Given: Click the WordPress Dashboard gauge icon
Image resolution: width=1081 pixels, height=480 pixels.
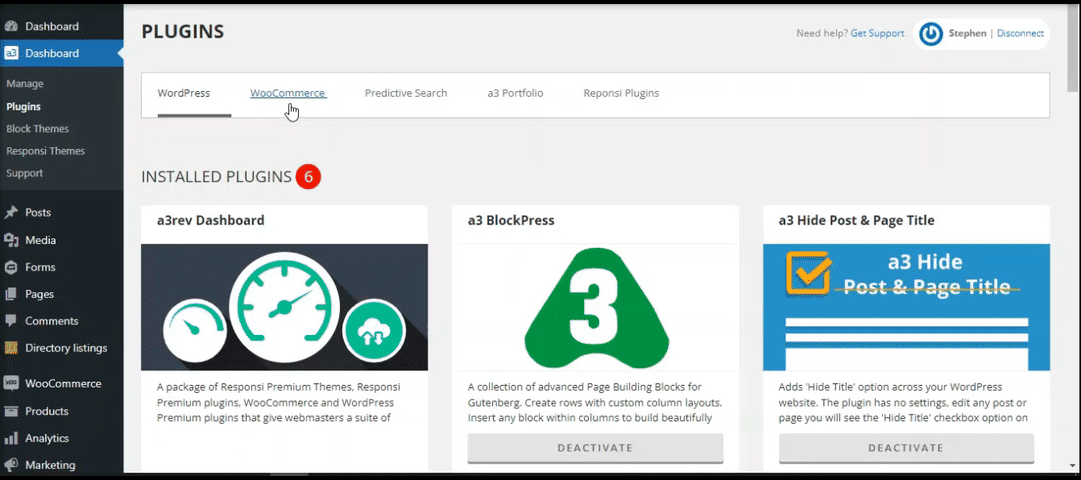Looking at the screenshot, I should [x=10, y=26].
